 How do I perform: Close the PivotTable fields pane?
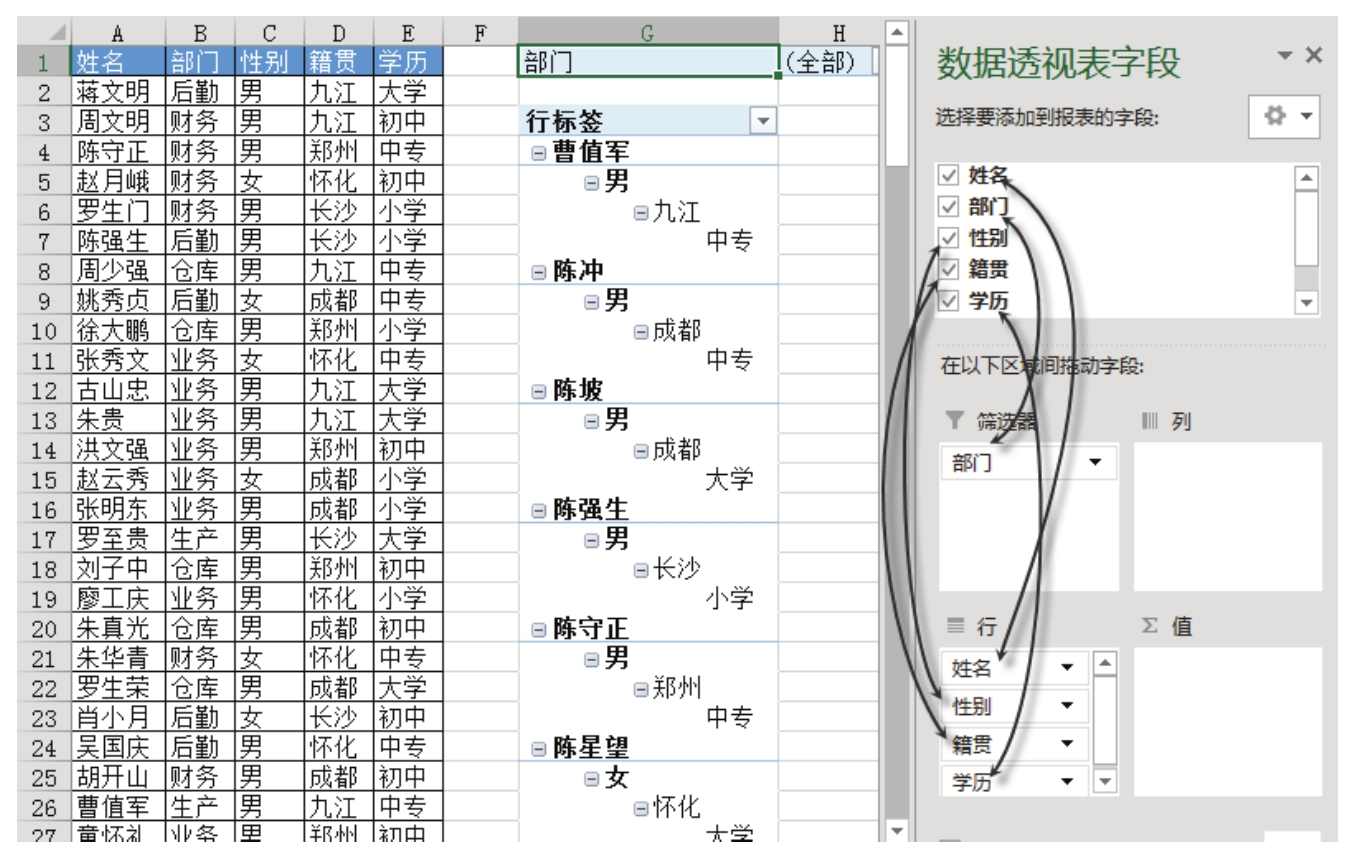click(x=1314, y=56)
